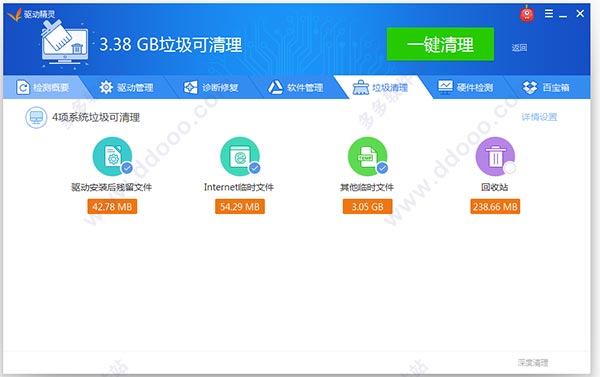
Task: Click the 驱动安装后残留文件 round icon
Action: tap(112, 157)
